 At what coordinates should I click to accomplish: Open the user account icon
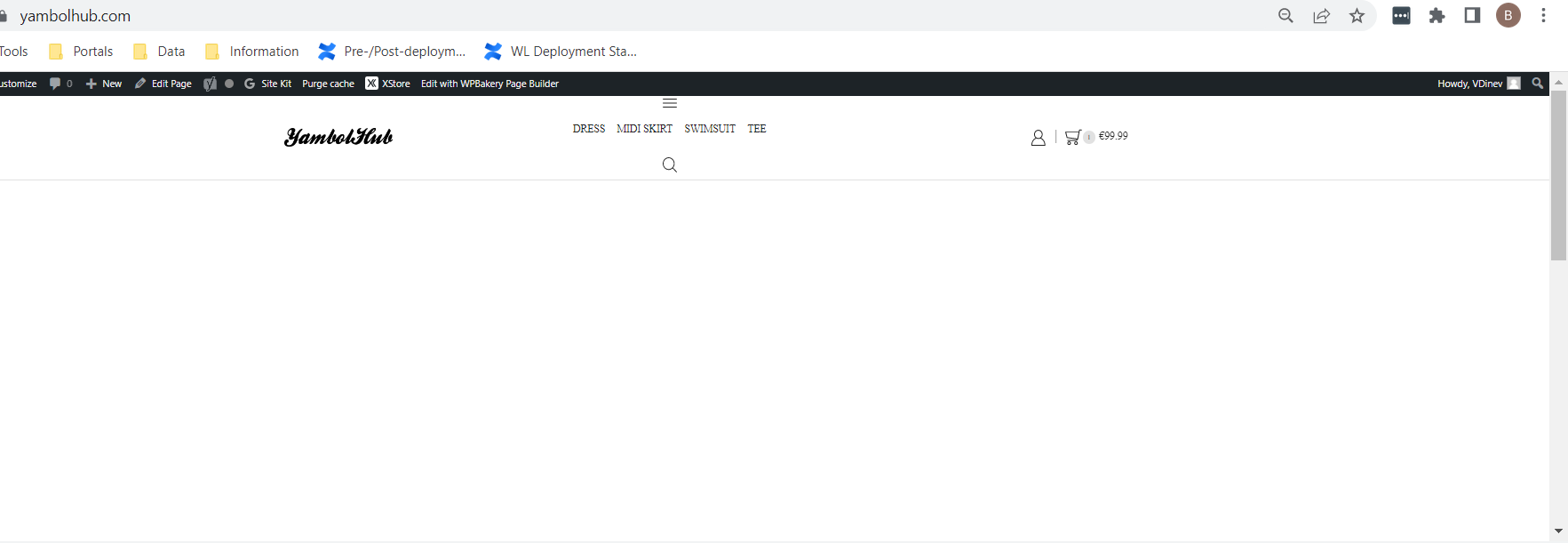1038,138
